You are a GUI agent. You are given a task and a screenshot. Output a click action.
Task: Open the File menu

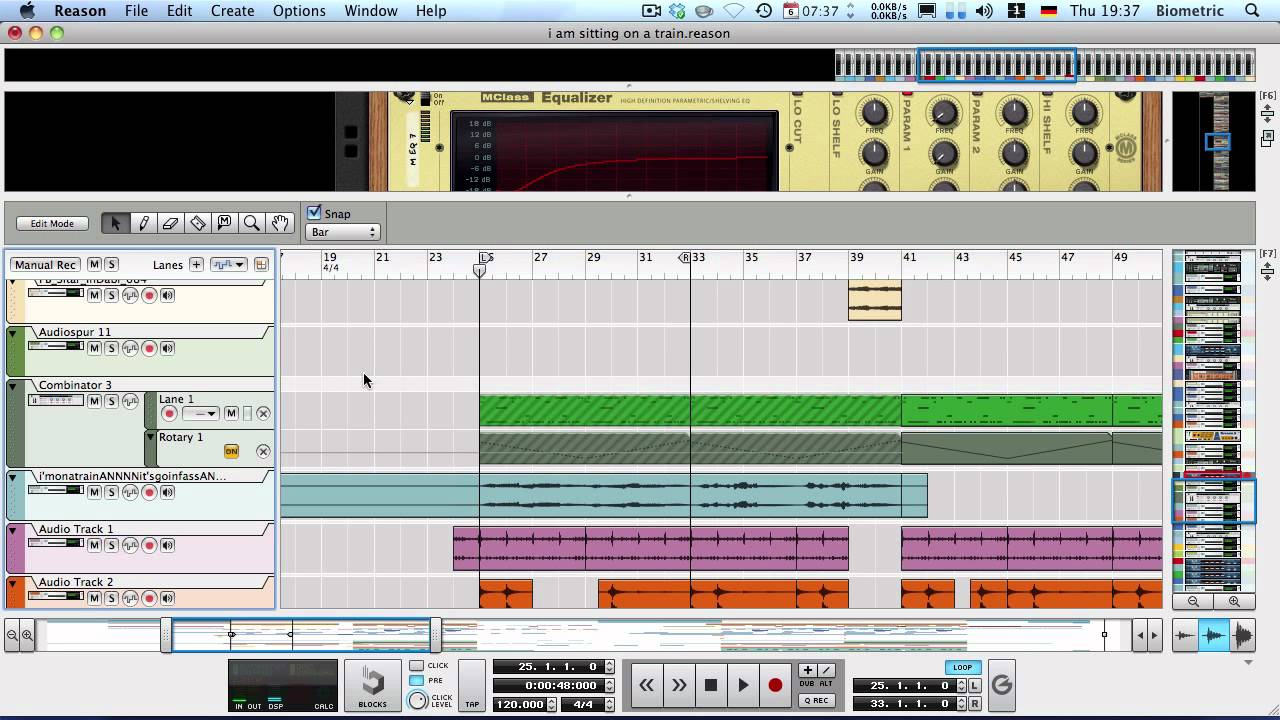[x=136, y=11]
